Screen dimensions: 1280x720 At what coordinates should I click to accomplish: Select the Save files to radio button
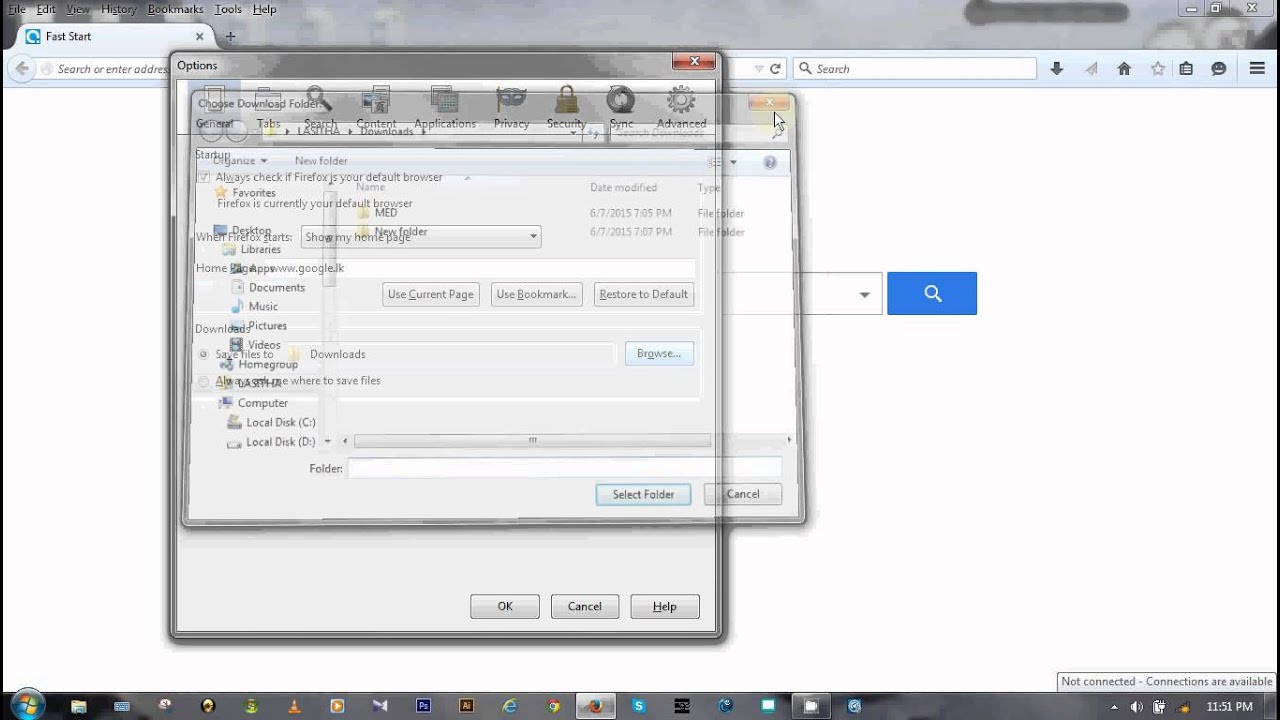point(204,354)
